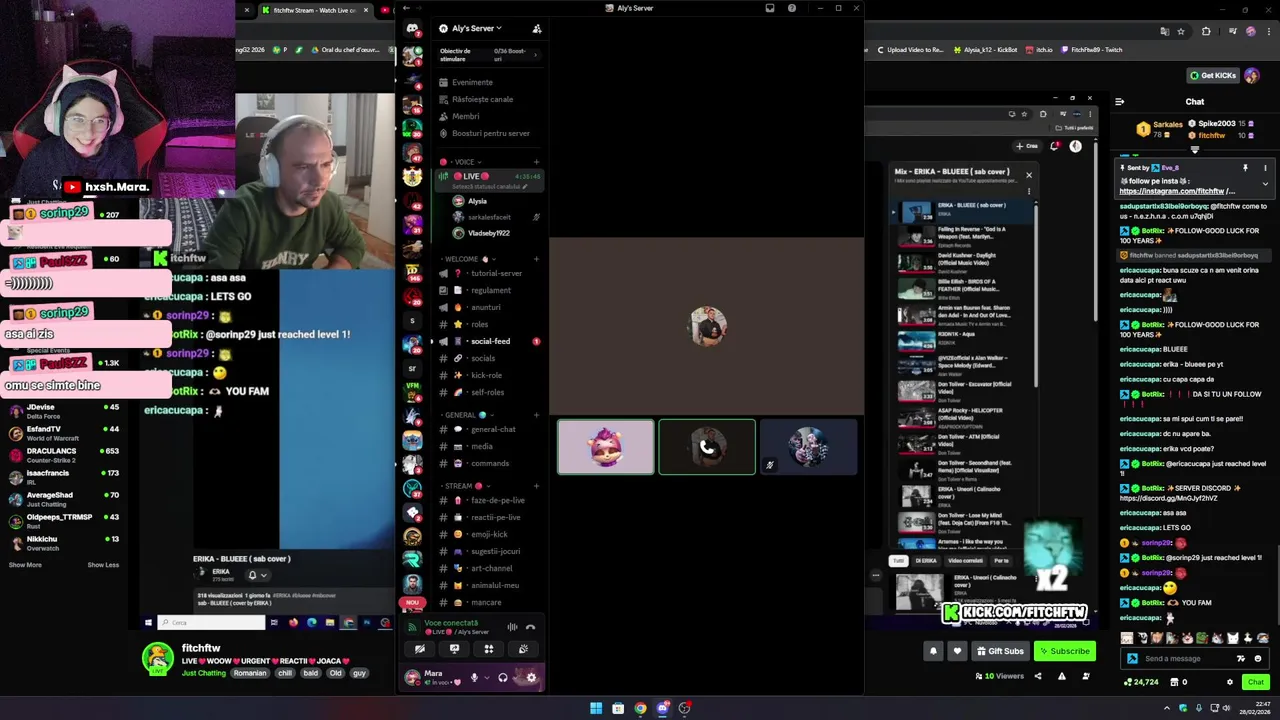Image resolution: width=1280 pixels, height=720 pixels.
Task: Unpin pinned chat message pin icon
Action: (1245, 168)
